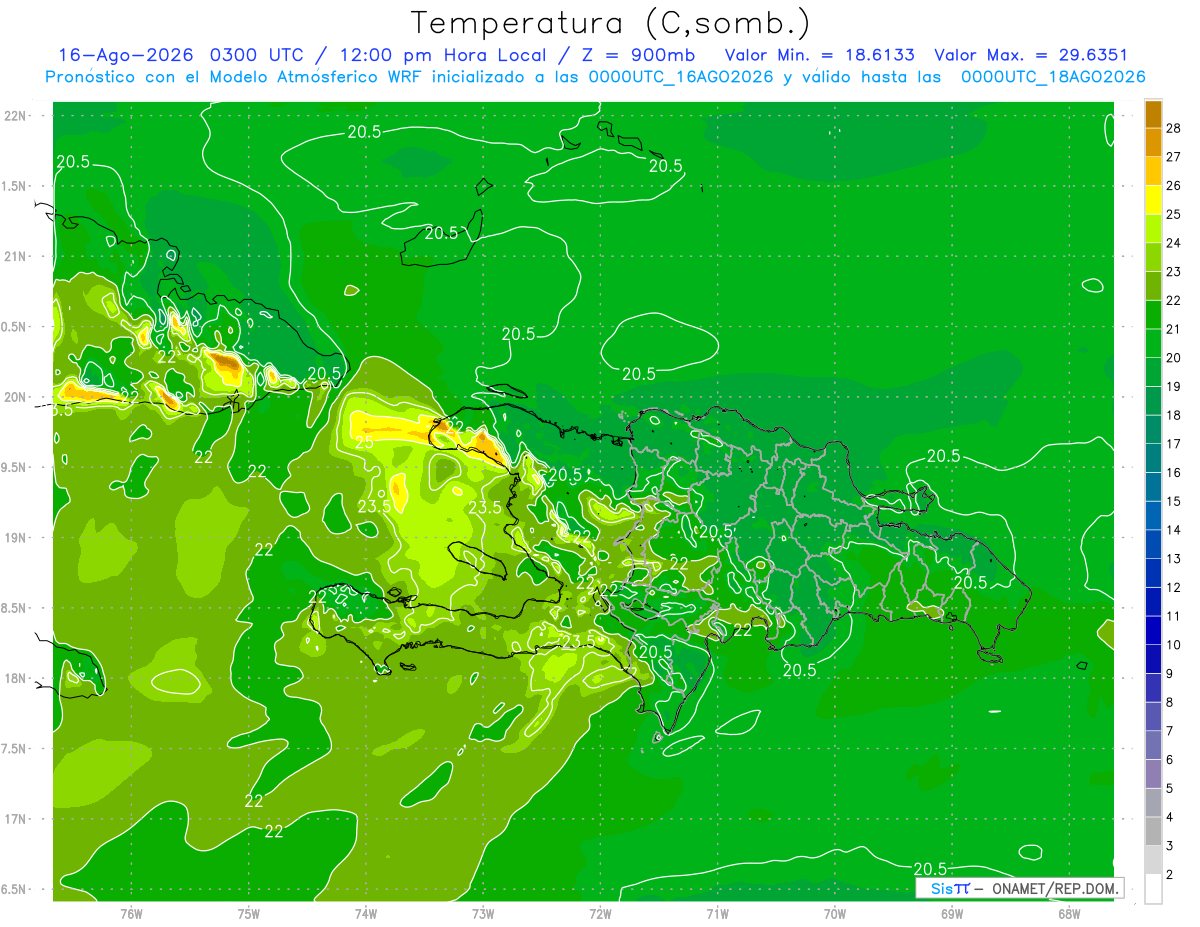
Task: Click the "SisTT - ONAMET/REP.DOM." credit label
Action: 1020,888
